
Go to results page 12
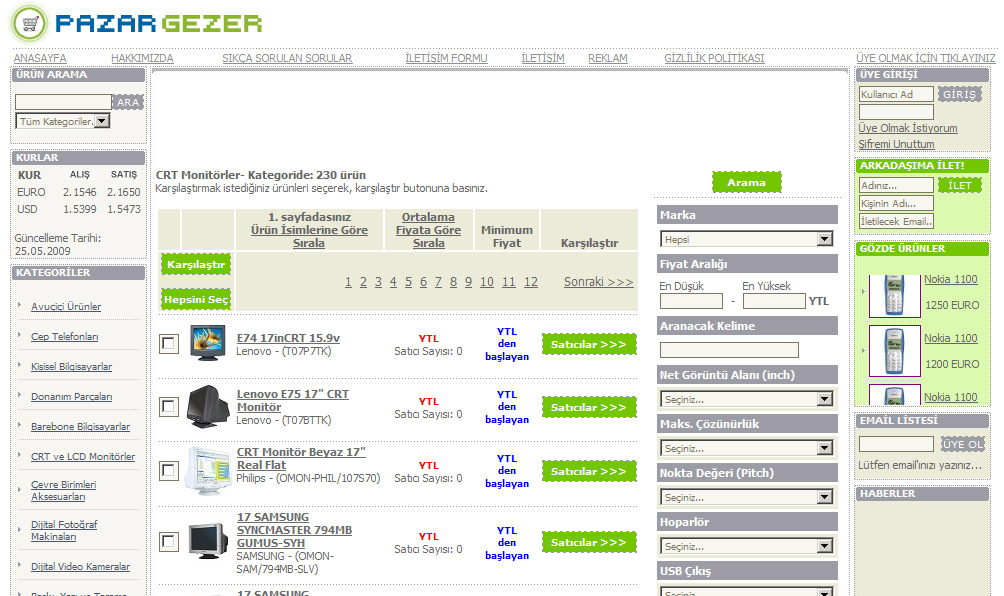(x=531, y=282)
